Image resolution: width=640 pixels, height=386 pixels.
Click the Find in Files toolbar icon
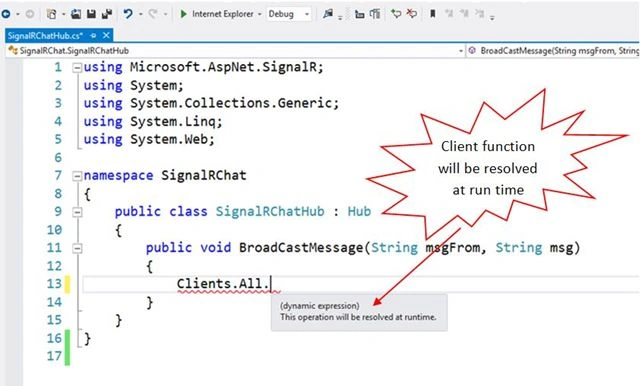click(x=328, y=14)
